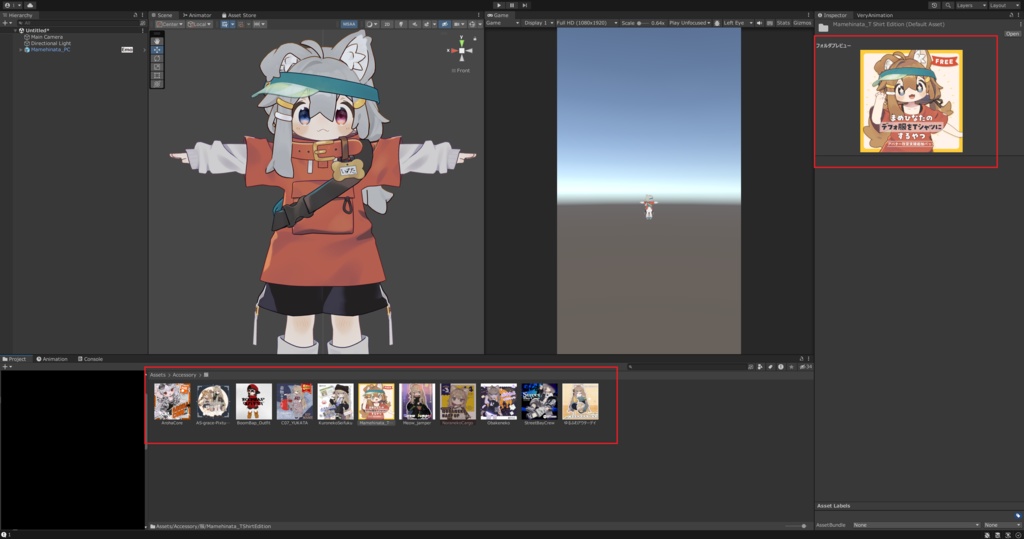Toggle scene audio icon
This screenshot has width=1024, height=539.
click(x=415, y=24)
